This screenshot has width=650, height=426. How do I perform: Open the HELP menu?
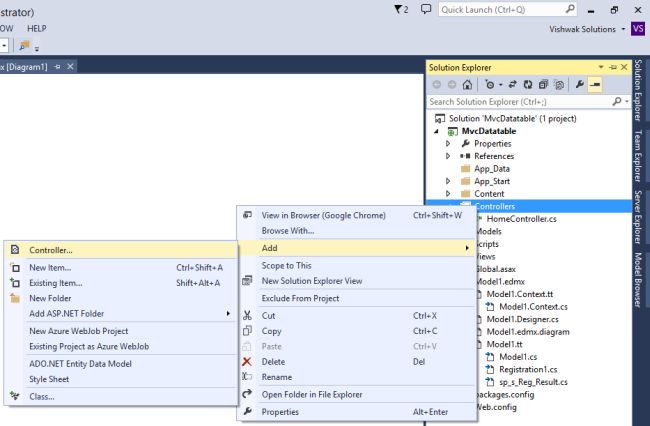[x=36, y=29]
